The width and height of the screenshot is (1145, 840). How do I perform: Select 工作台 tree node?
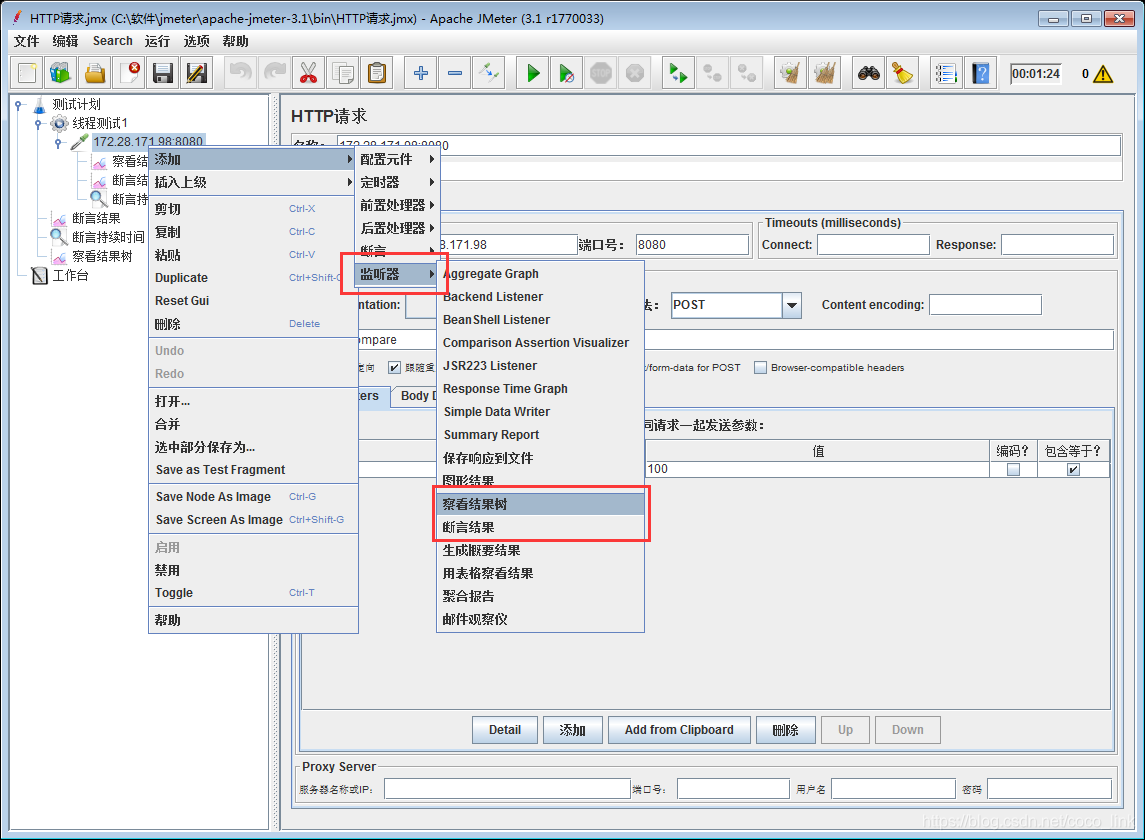[x=70, y=275]
